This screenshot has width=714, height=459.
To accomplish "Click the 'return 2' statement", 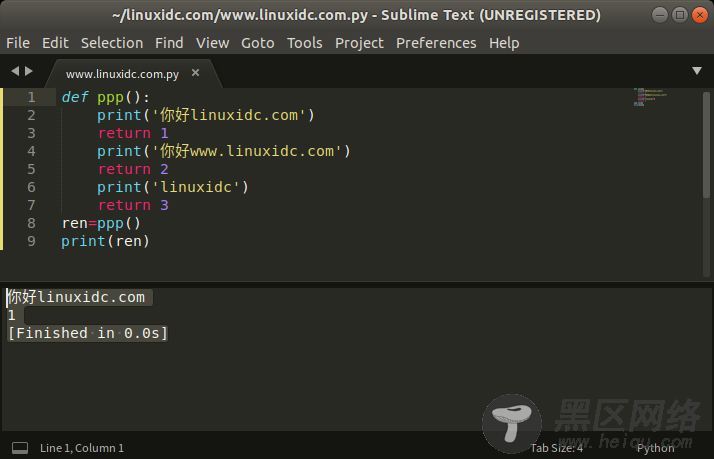I will pyautogui.click(x=133, y=169).
